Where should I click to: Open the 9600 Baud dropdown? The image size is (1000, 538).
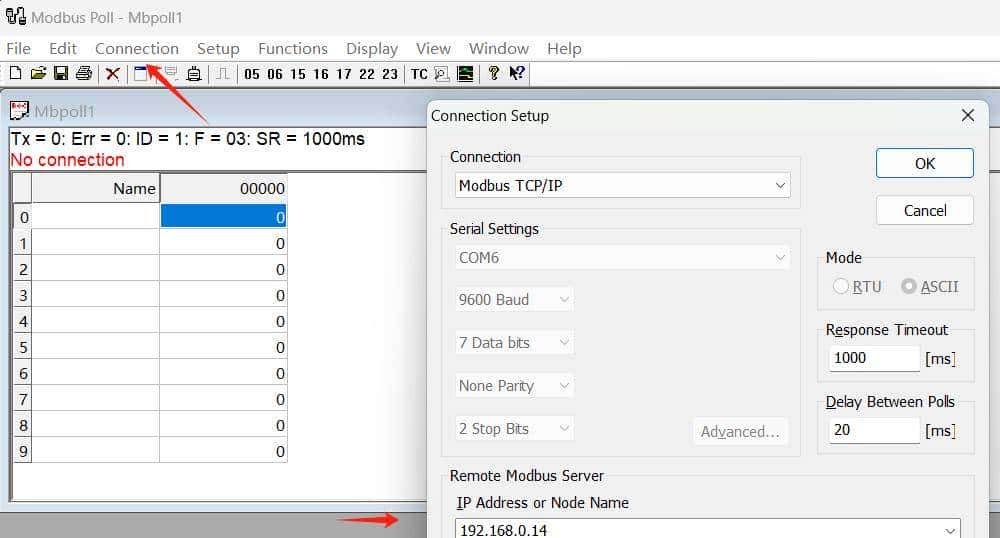(x=514, y=300)
